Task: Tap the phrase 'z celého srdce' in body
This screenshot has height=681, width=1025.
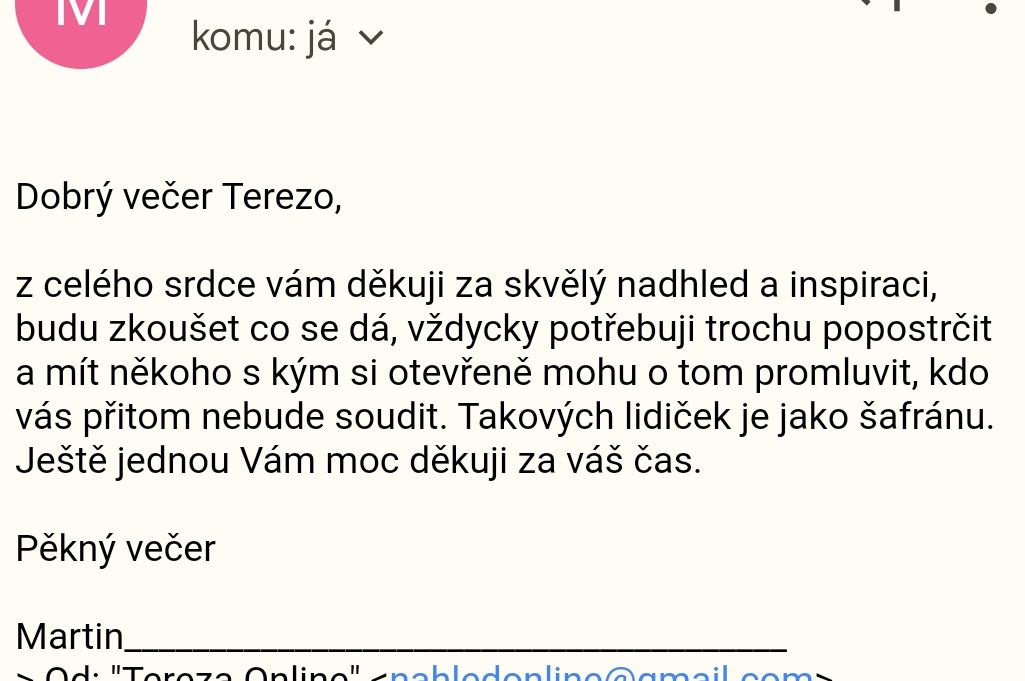Action: tap(135, 285)
